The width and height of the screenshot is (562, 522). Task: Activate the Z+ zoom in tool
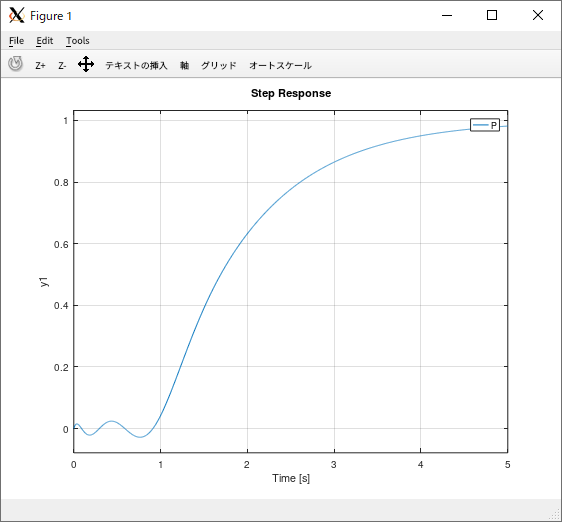[40, 66]
